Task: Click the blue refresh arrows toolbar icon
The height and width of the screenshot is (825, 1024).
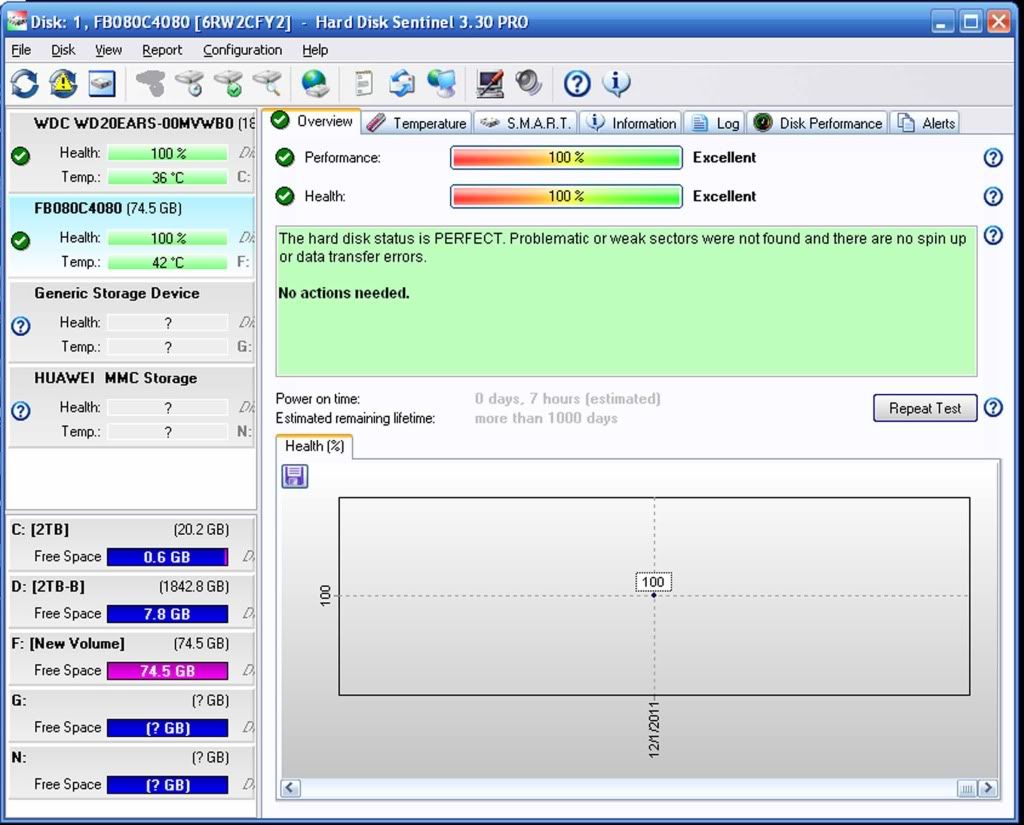Action: pyautogui.click(x=25, y=83)
